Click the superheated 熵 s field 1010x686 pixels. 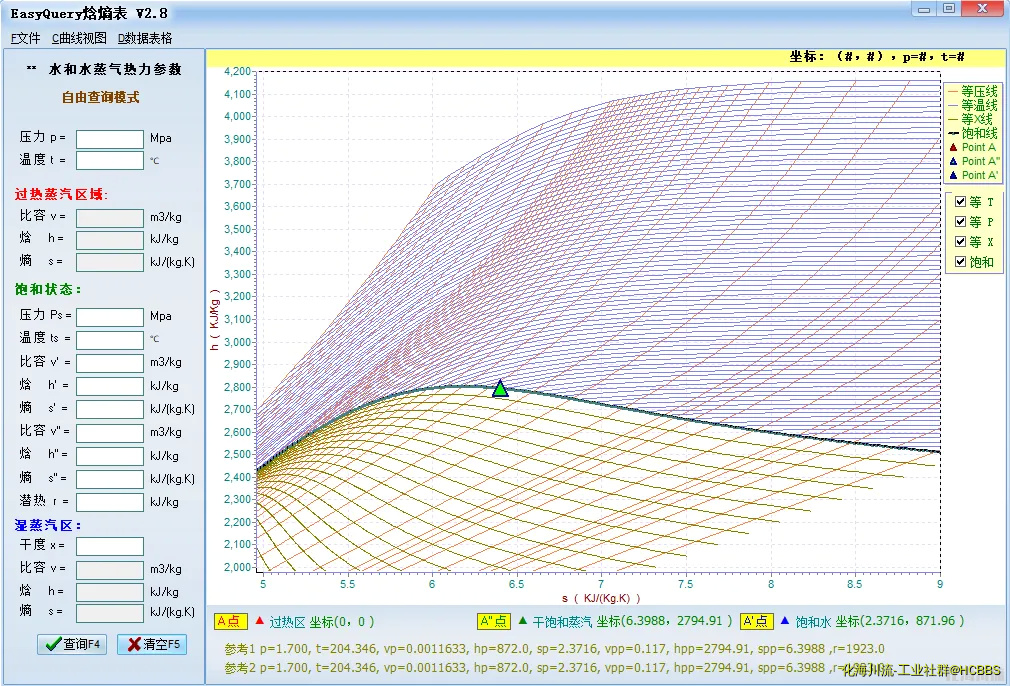tap(110, 262)
